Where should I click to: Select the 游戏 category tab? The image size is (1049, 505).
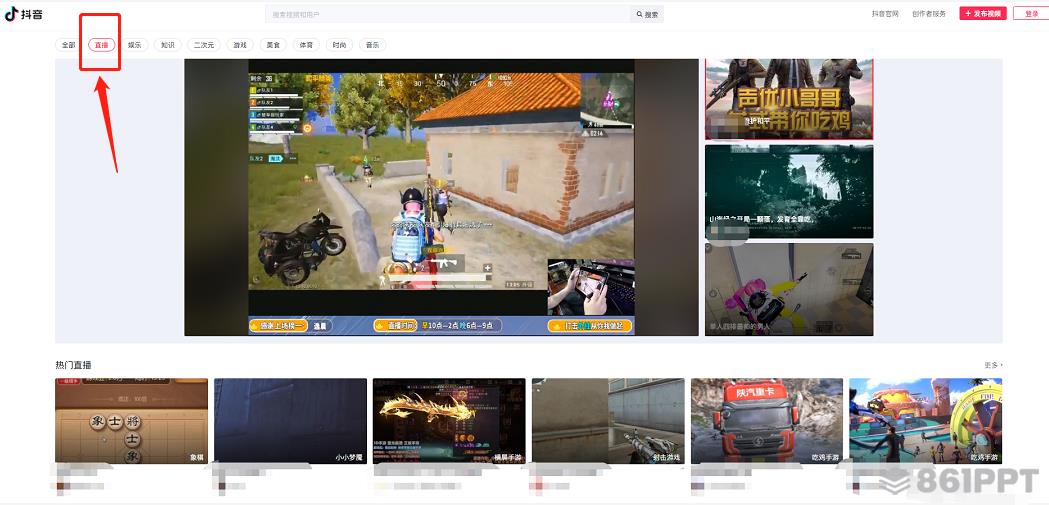(x=240, y=45)
